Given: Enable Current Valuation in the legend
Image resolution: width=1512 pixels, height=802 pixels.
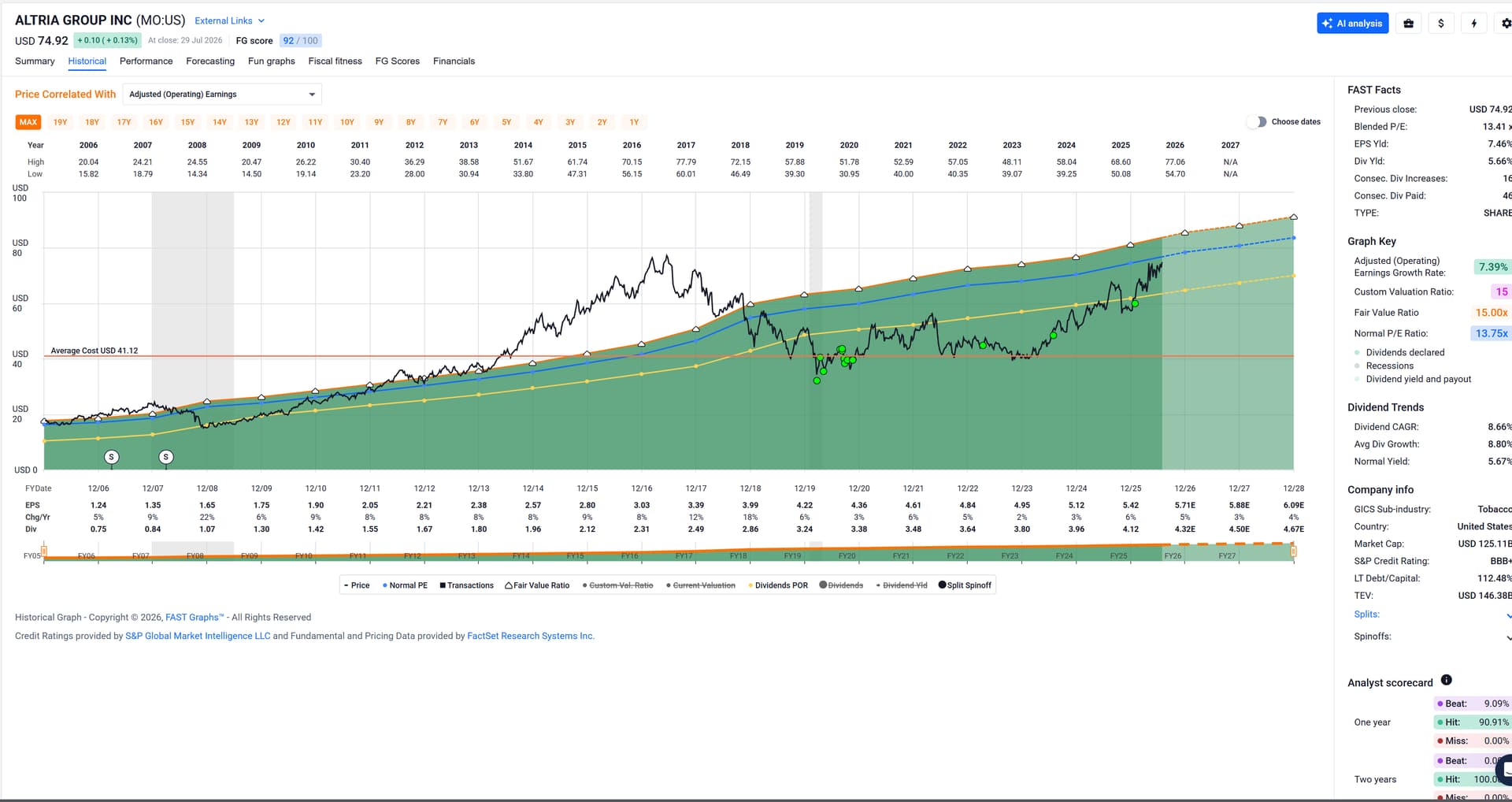Looking at the screenshot, I should point(701,585).
